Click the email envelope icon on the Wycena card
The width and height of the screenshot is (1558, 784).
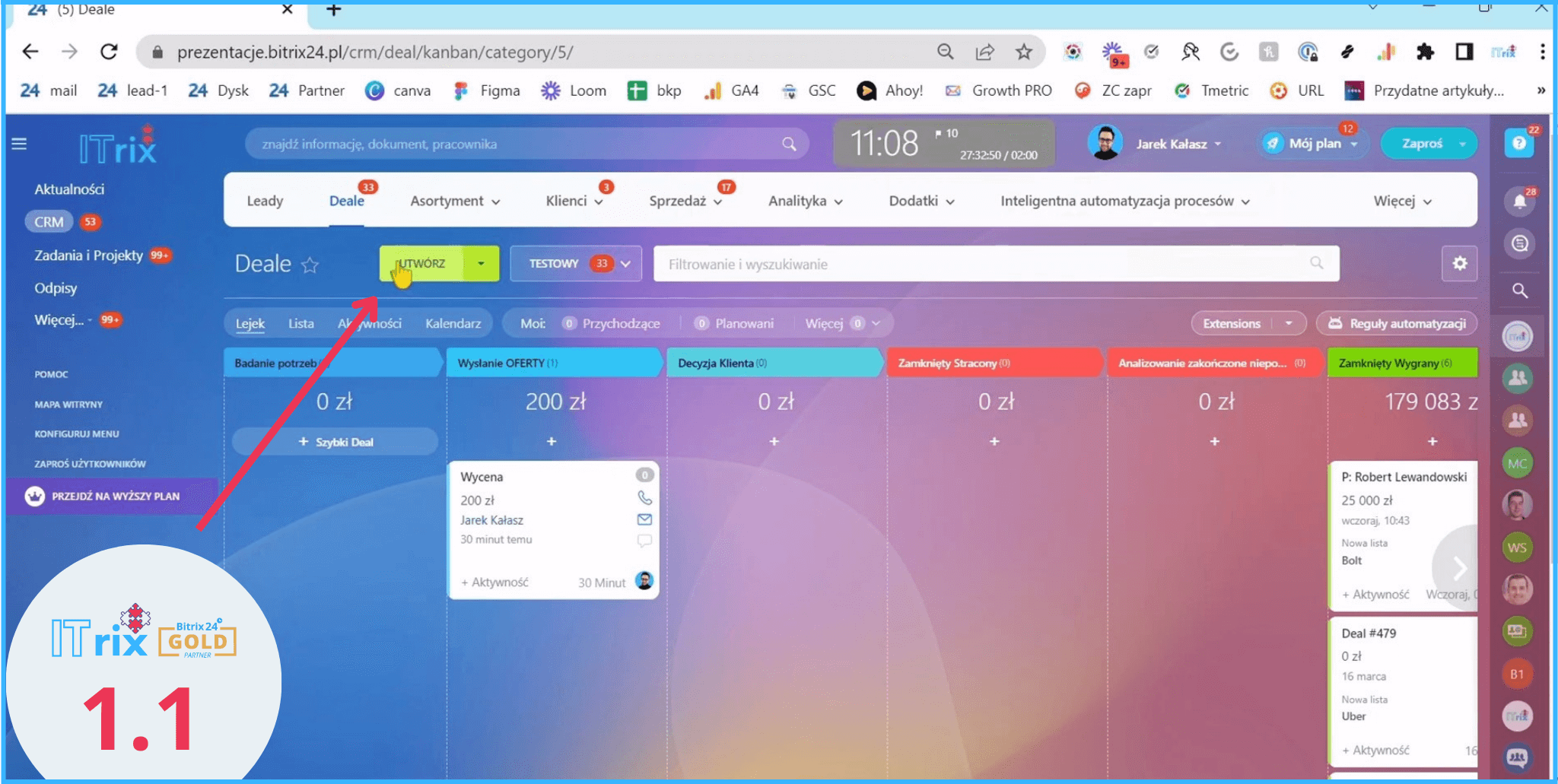tap(644, 520)
